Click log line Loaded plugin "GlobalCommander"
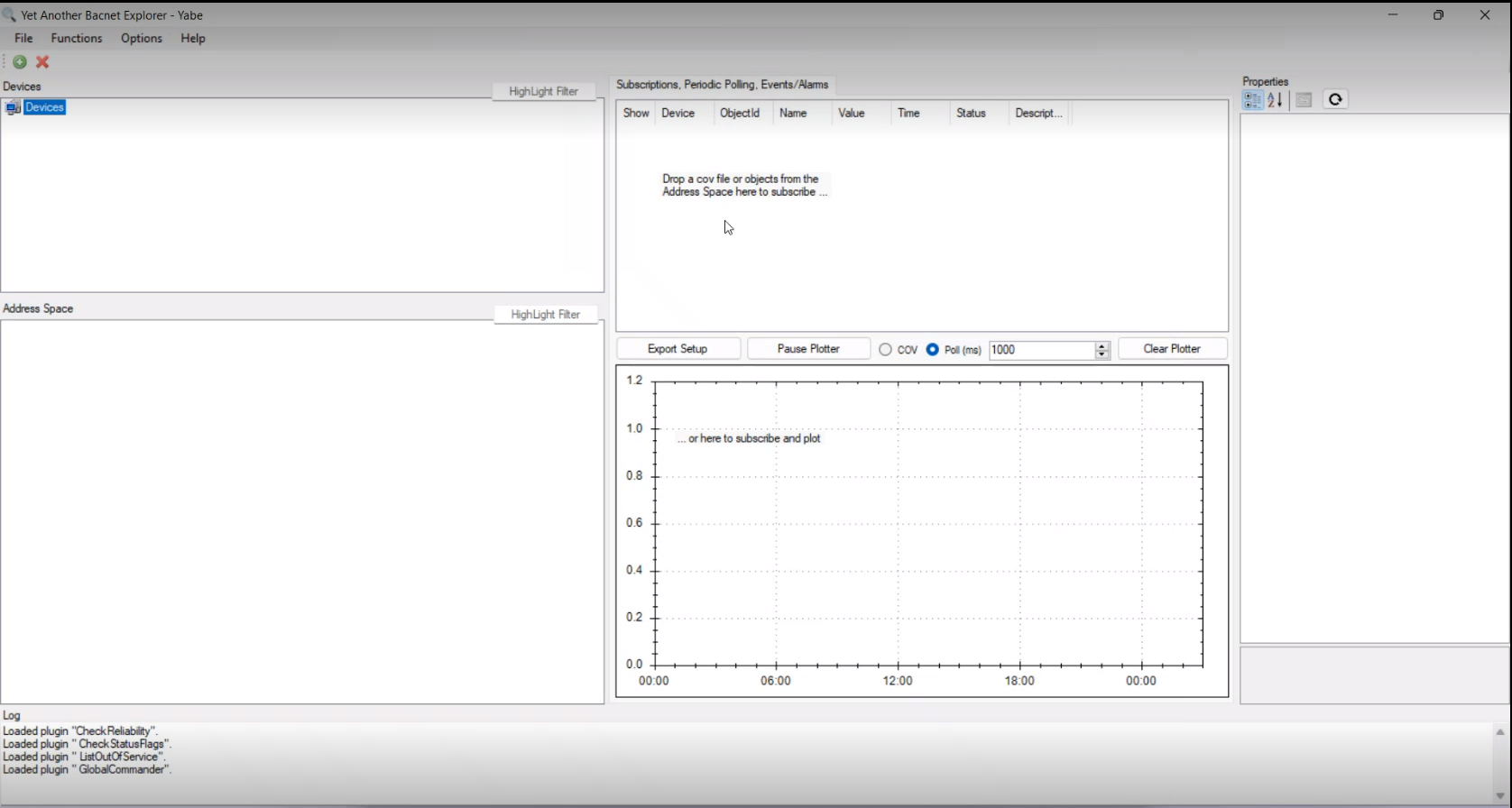This screenshot has width=1512, height=808. [88, 769]
